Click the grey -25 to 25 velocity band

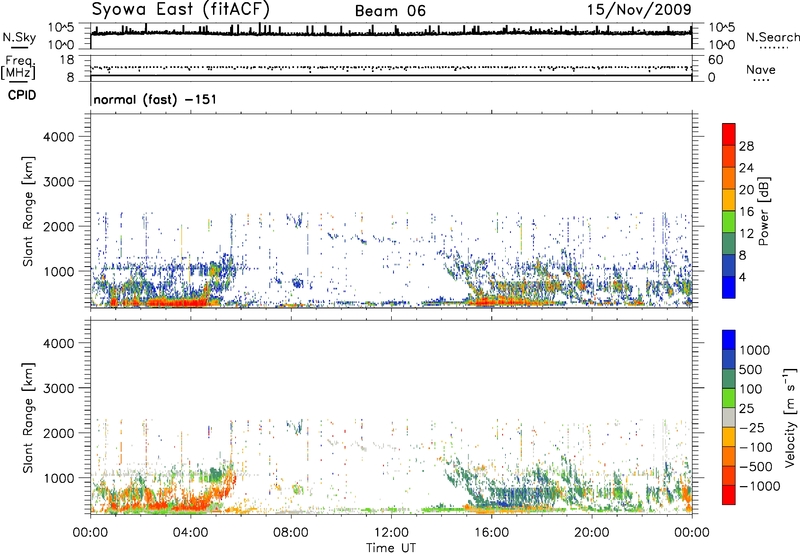729,417
